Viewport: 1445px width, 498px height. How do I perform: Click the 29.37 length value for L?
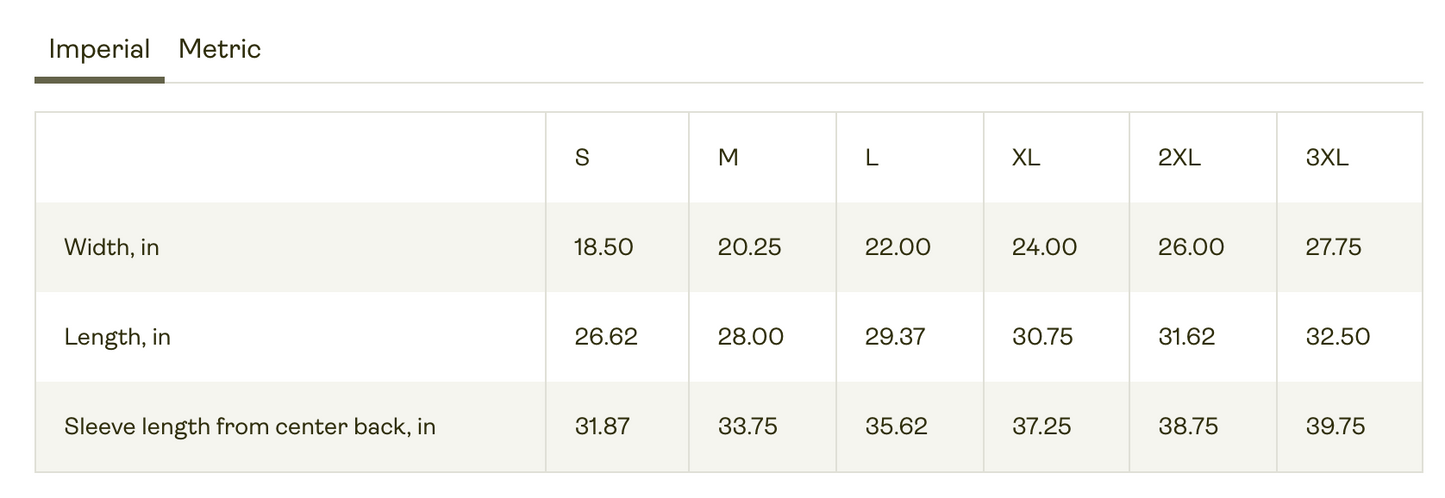[895, 337]
